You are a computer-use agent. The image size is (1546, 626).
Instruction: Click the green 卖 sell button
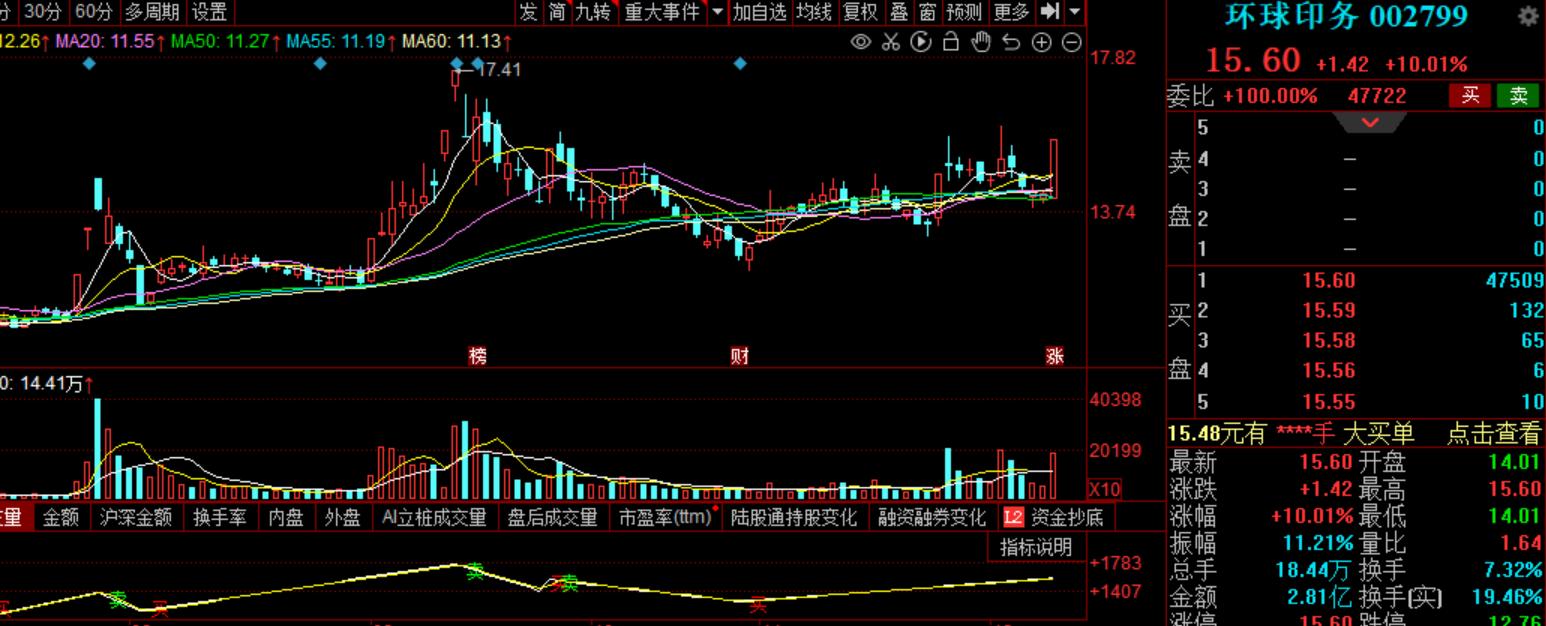(1518, 96)
